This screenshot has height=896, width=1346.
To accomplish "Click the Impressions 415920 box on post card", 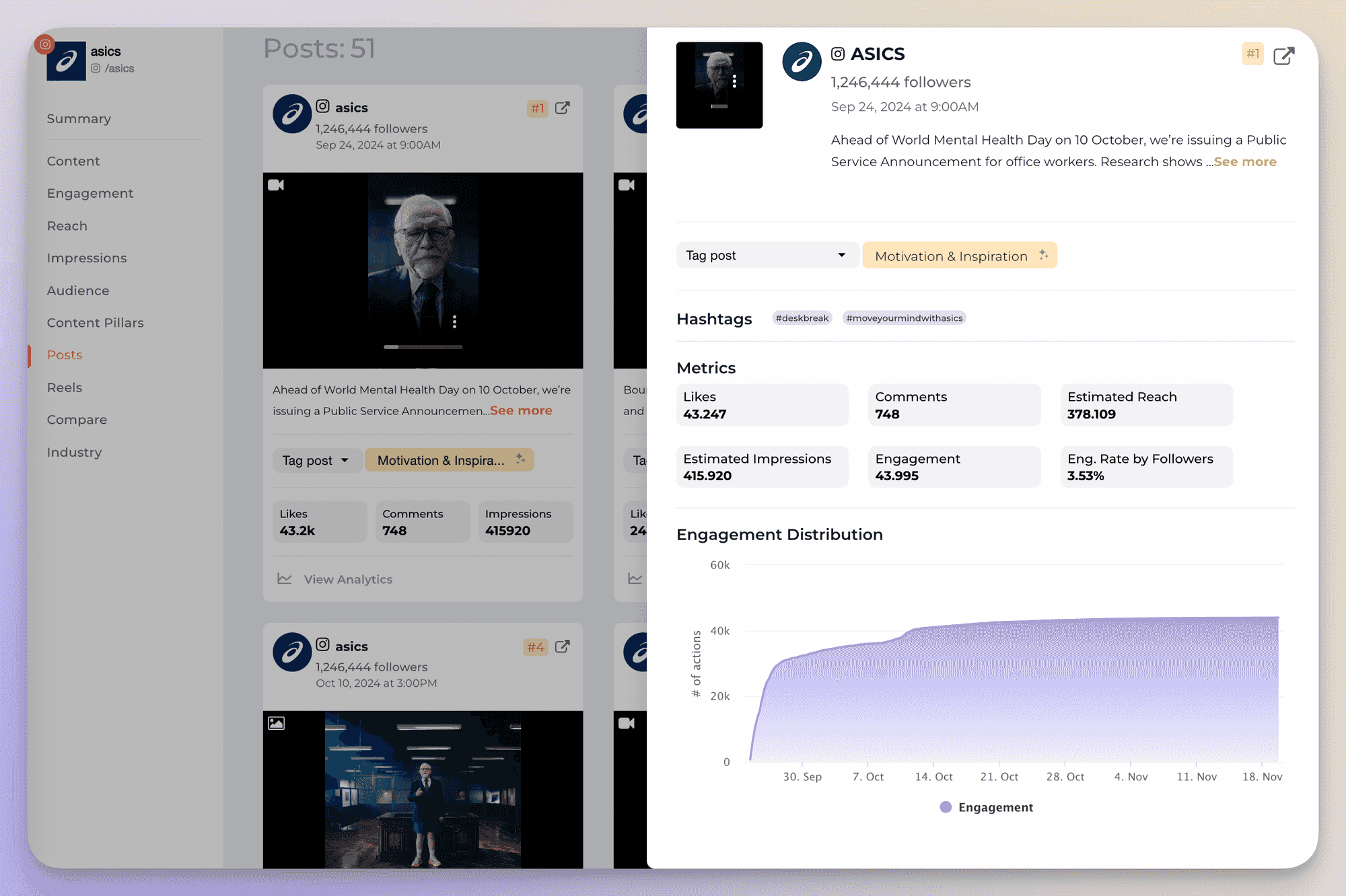I will click(x=526, y=521).
